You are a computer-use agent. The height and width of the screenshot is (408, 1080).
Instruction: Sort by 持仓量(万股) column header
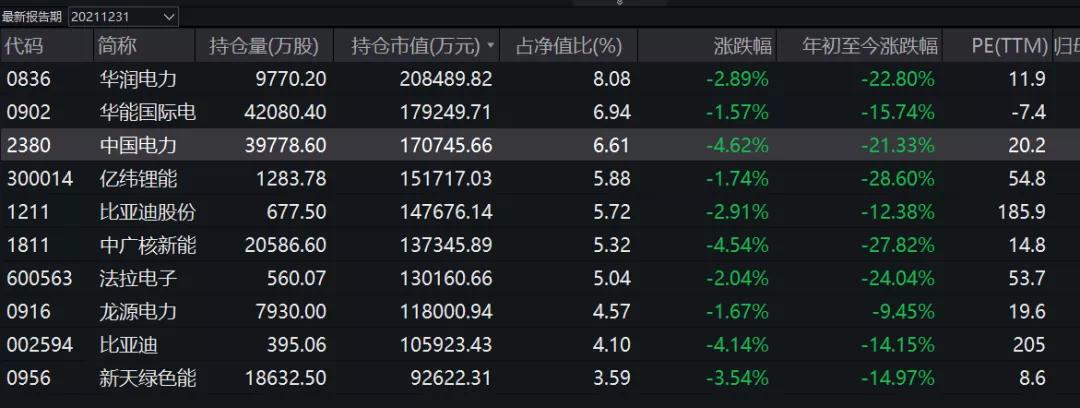[x=264, y=46]
